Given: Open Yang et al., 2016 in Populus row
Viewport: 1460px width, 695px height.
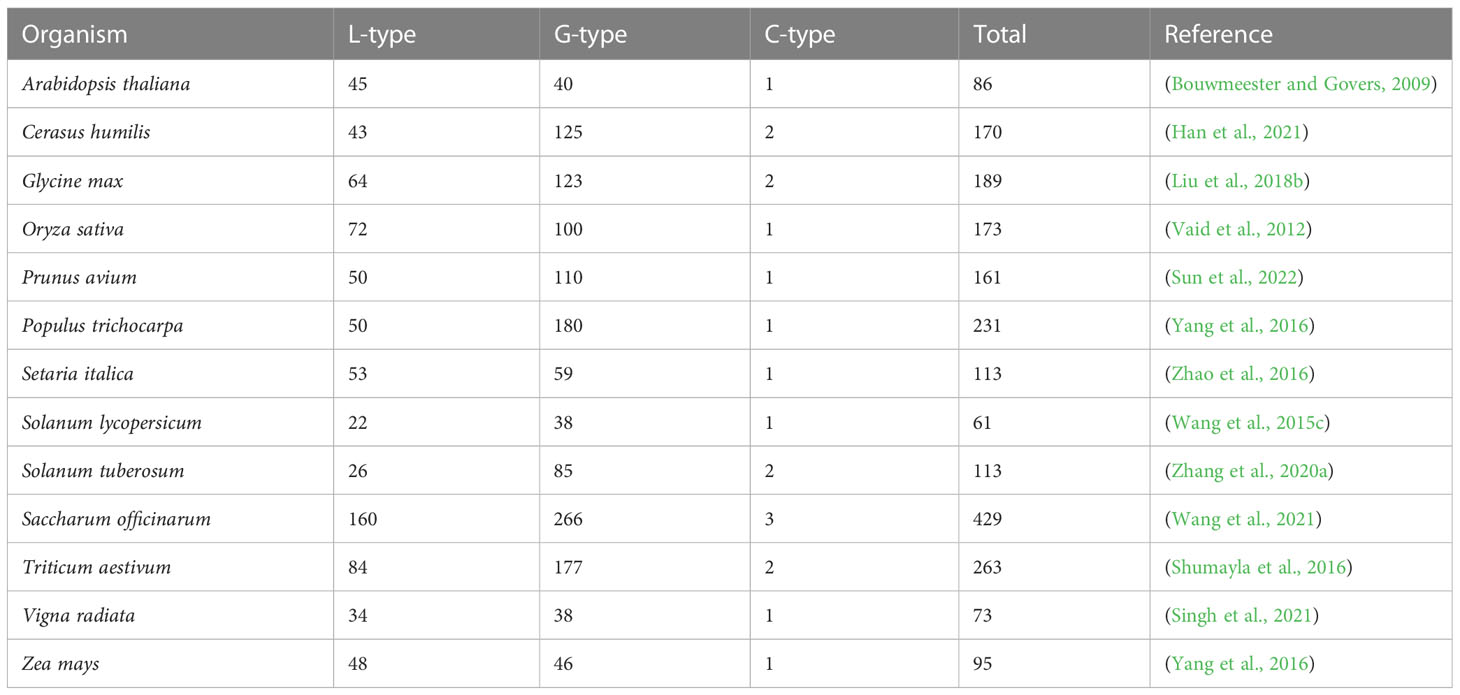Looking at the screenshot, I should click(x=1239, y=326).
